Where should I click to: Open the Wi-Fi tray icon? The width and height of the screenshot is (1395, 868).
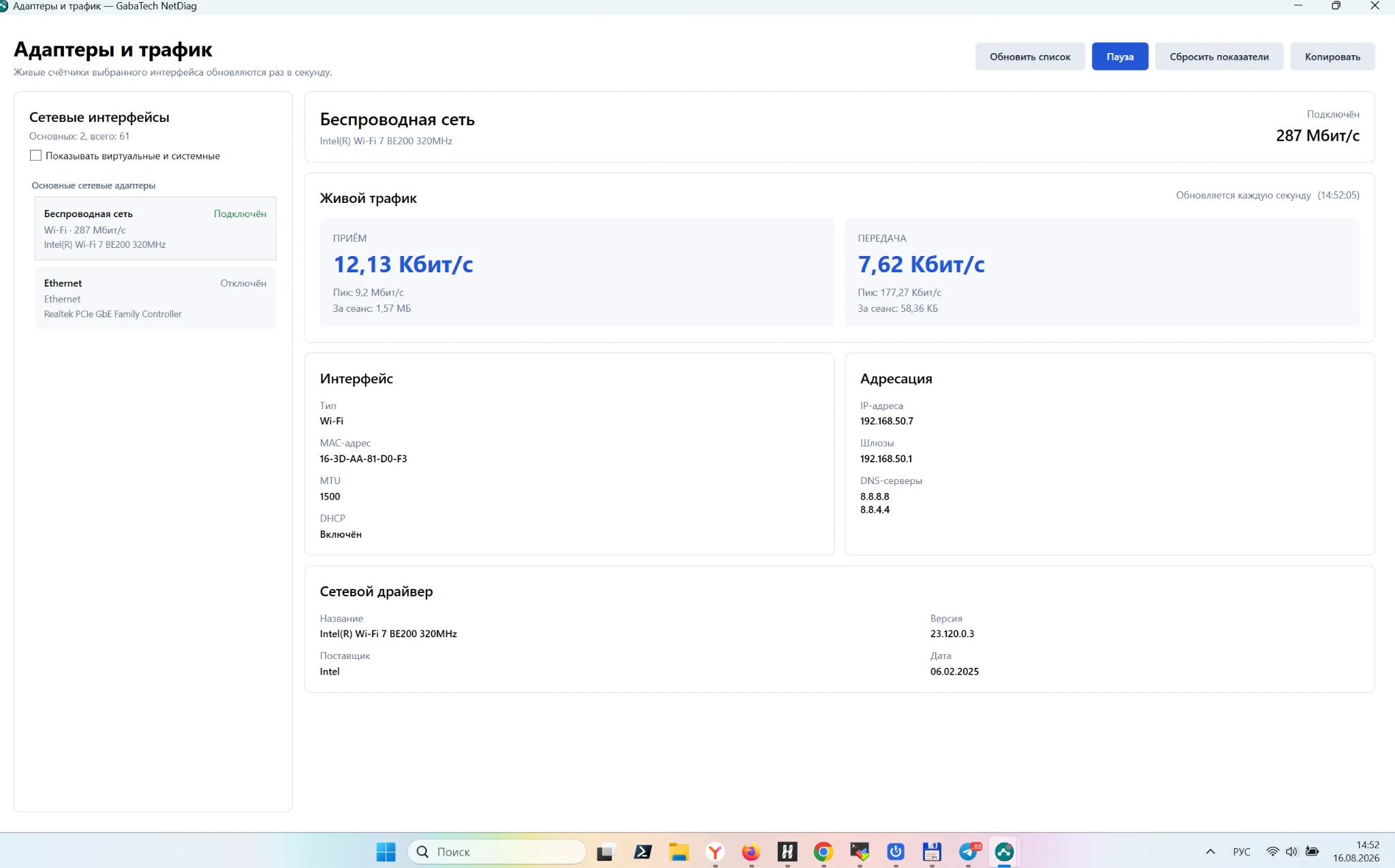click(1272, 852)
